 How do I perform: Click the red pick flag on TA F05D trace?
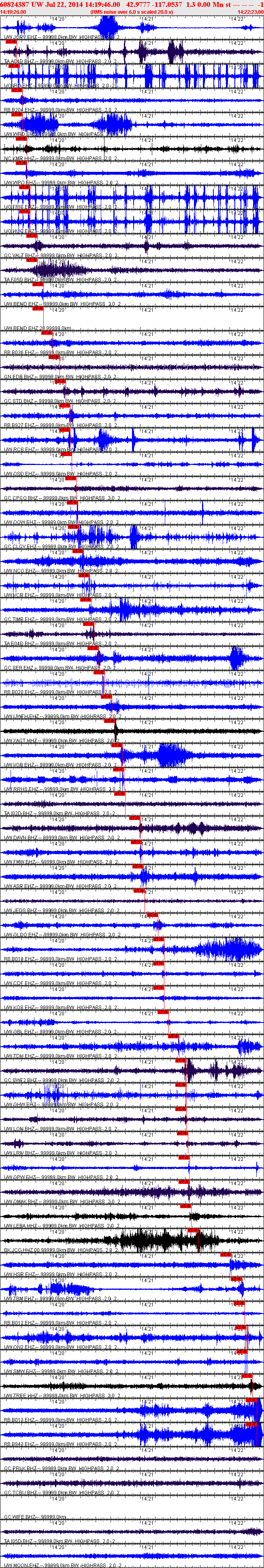pos(32,260)
